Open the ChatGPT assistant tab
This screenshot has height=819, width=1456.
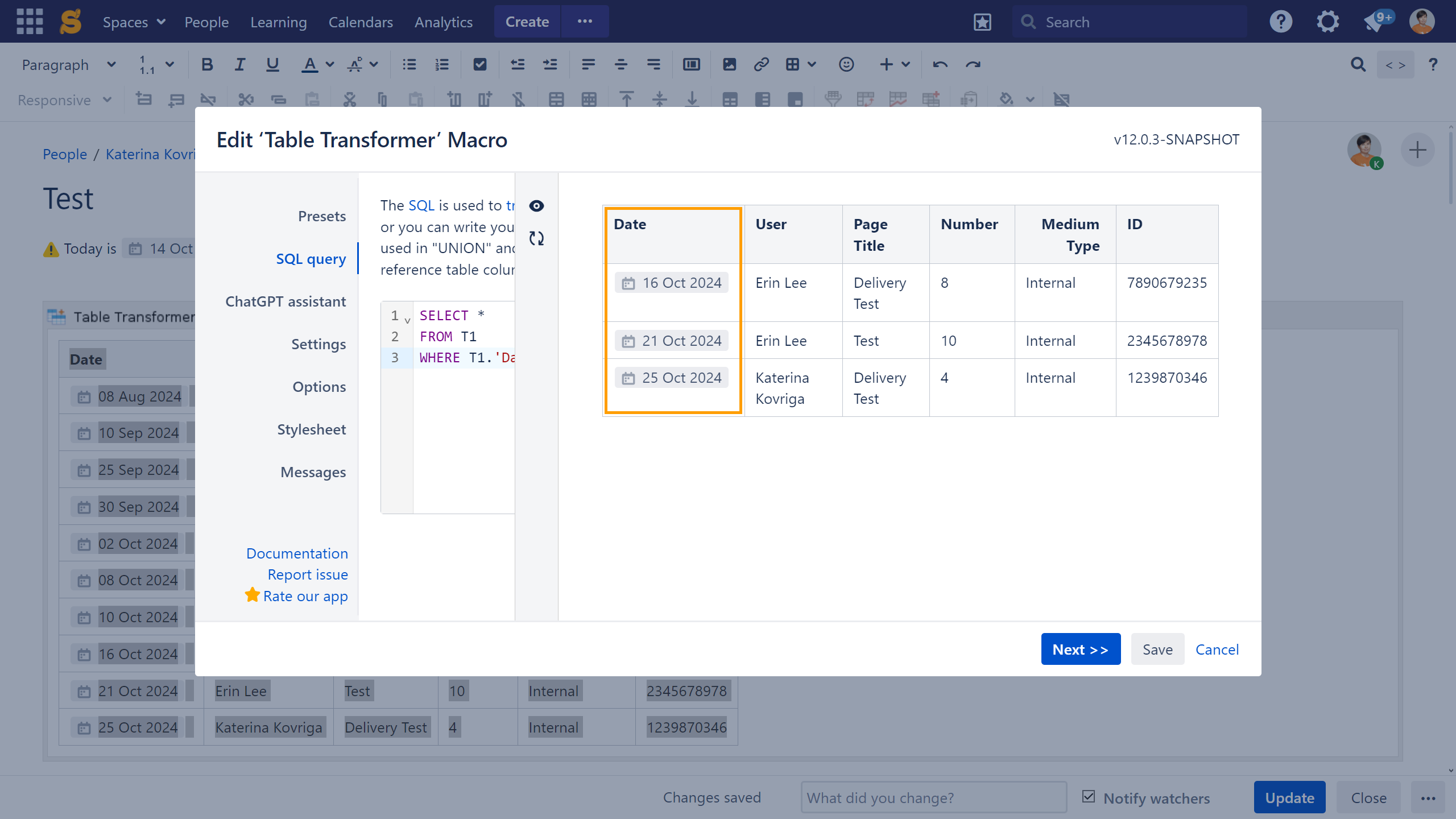[286, 301]
